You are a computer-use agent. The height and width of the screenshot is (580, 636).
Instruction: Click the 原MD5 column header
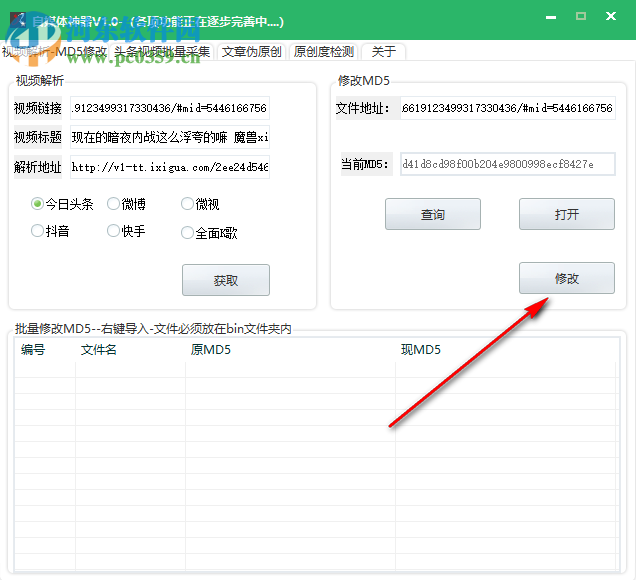pos(290,350)
